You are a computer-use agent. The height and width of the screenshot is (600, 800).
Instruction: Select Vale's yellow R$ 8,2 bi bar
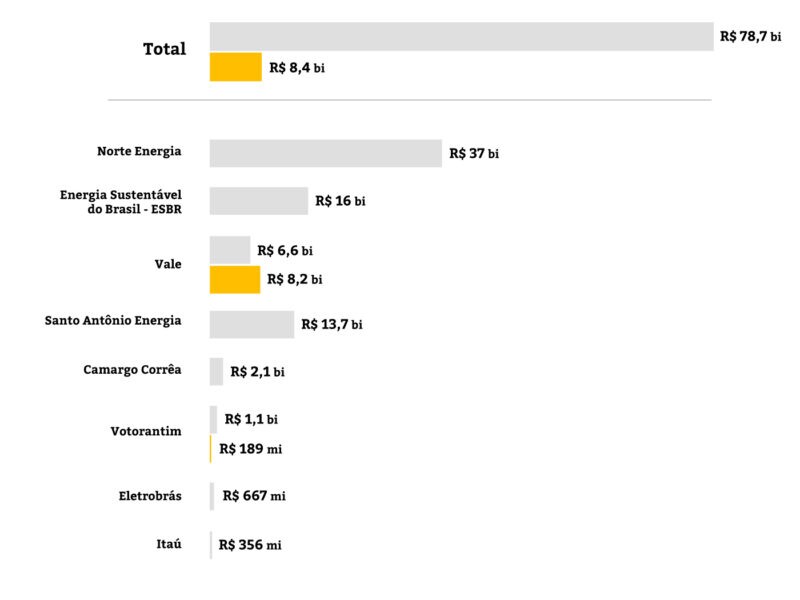[234, 280]
